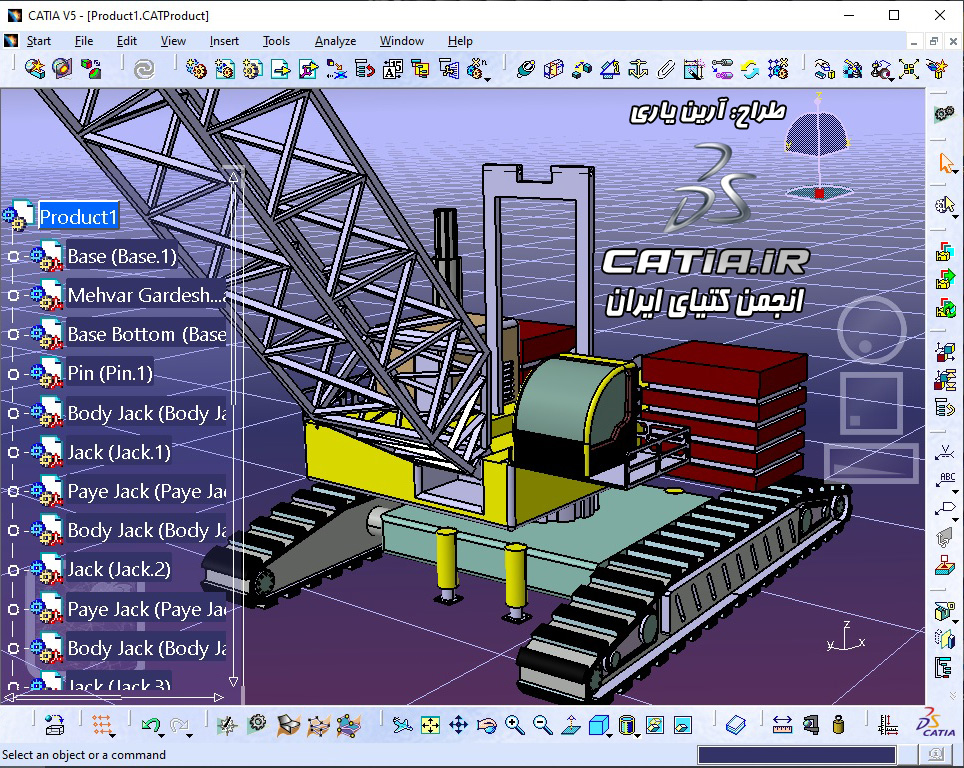Screen dimensions: 964x768
Task: Select the Pan tool on bottom toolbar
Action: (x=458, y=722)
